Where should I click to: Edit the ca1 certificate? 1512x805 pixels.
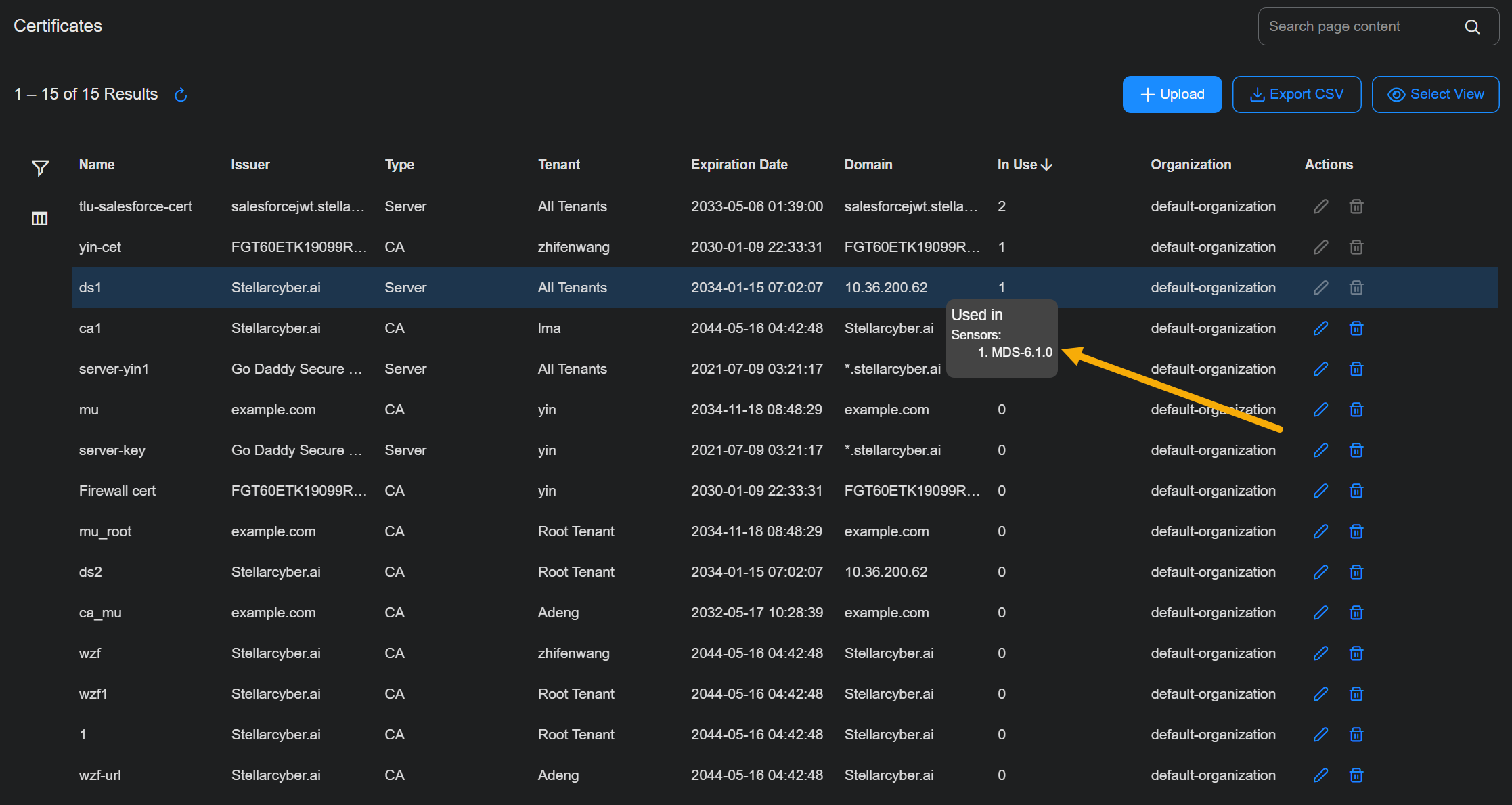pyautogui.click(x=1320, y=328)
